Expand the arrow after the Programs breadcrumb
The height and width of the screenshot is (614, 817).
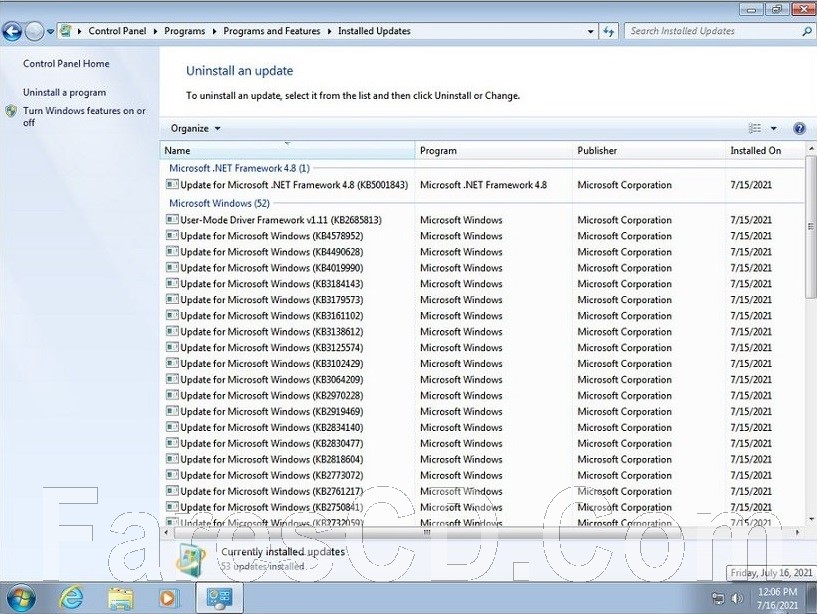[x=214, y=31]
